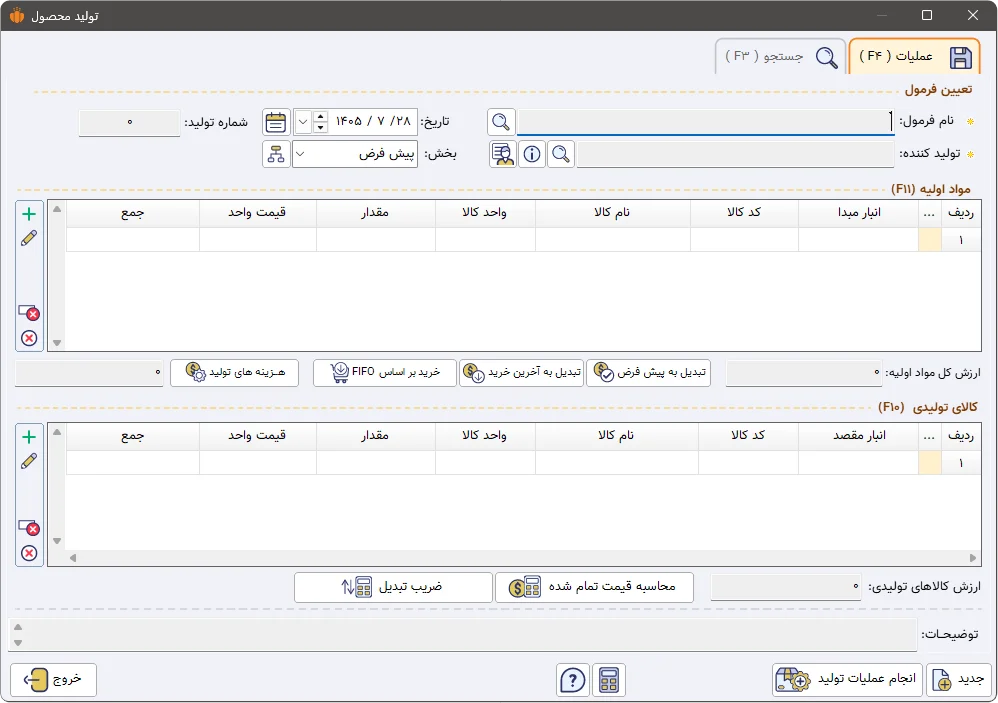Click محاسبه قیمت تمام شده button
The width and height of the screenshot is (998, 703).
coord(594,587)
